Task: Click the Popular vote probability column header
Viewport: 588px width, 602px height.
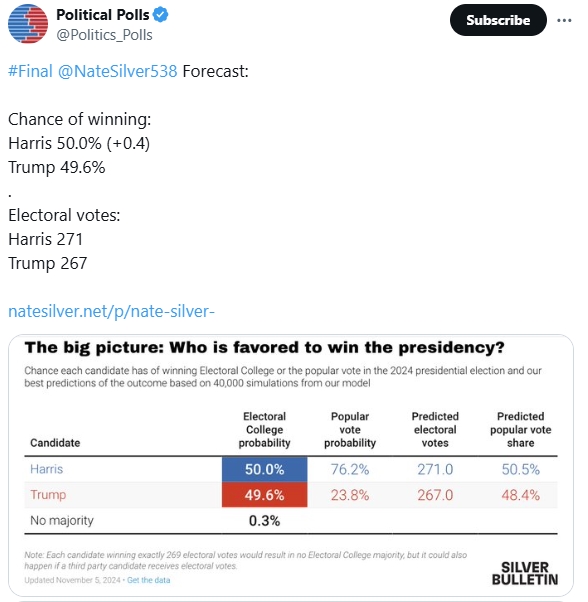Action: coord(350,430)
